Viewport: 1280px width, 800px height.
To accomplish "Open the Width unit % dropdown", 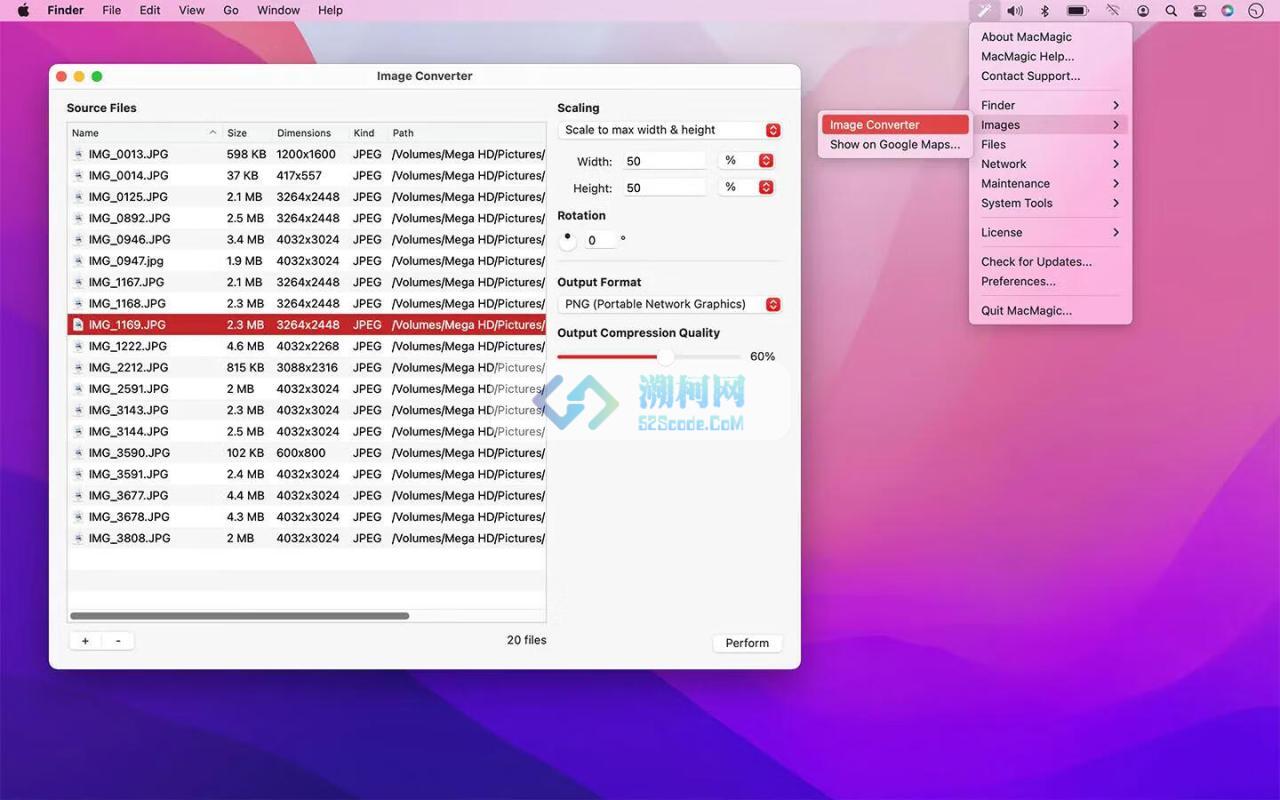I will (747, 160).
